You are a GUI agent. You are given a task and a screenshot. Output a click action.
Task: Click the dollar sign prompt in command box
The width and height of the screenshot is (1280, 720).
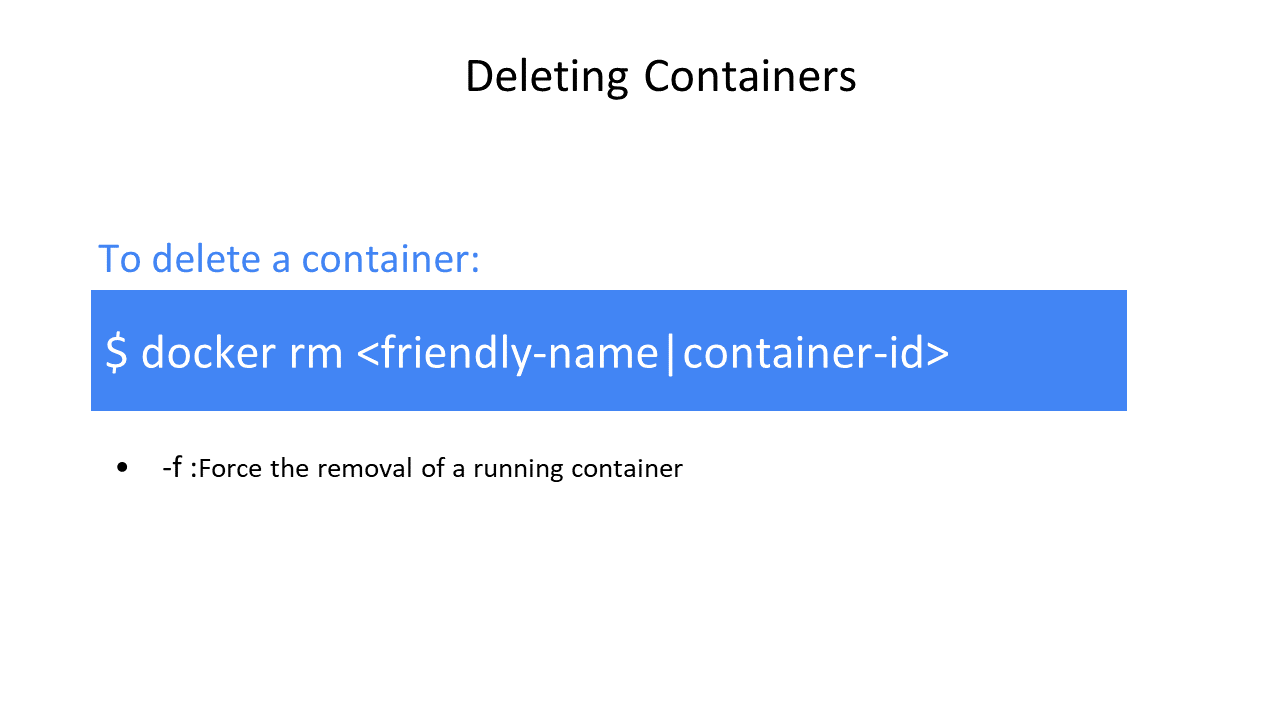pos(117,352)
